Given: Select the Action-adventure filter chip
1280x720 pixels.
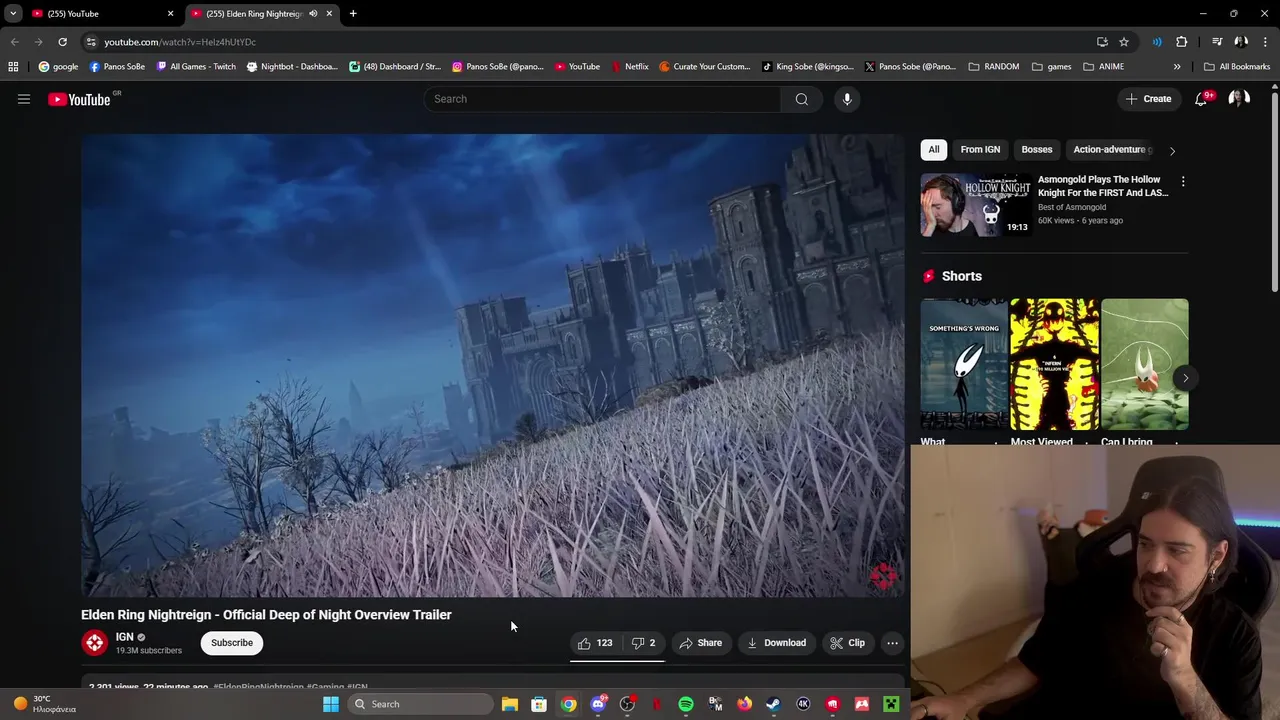Looking at the screenshot, I should pos(1109,150).
